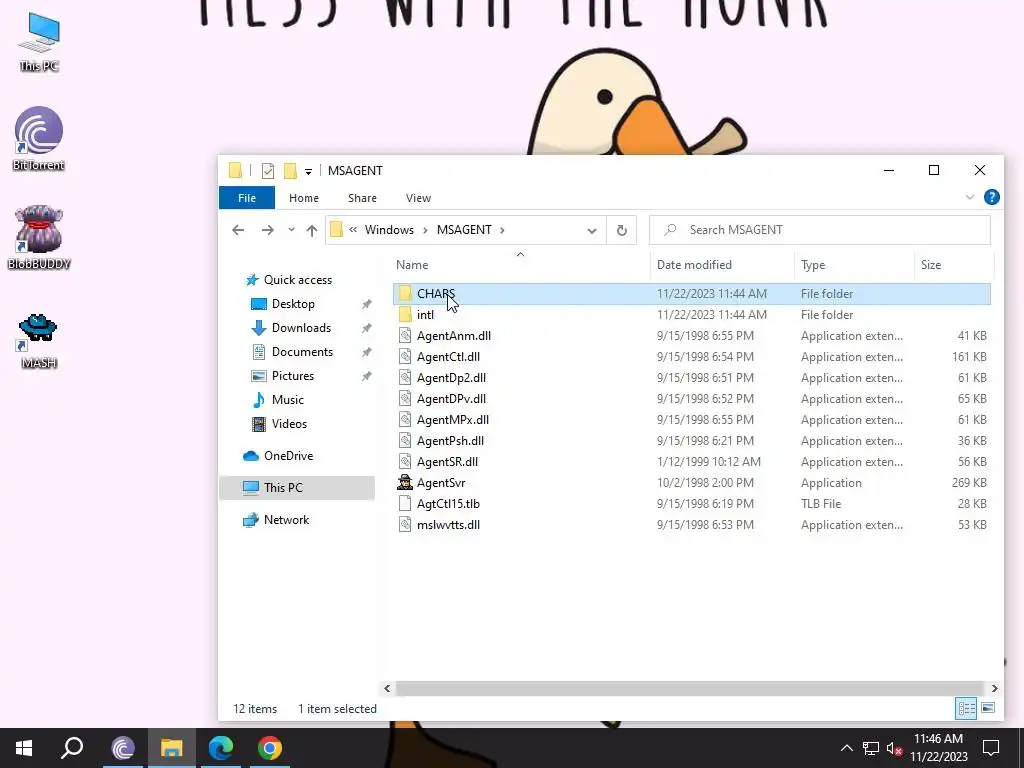This screenshot has width=1024, height=768.
Task: Open recent locations dropdown
Action: point(291,230)
